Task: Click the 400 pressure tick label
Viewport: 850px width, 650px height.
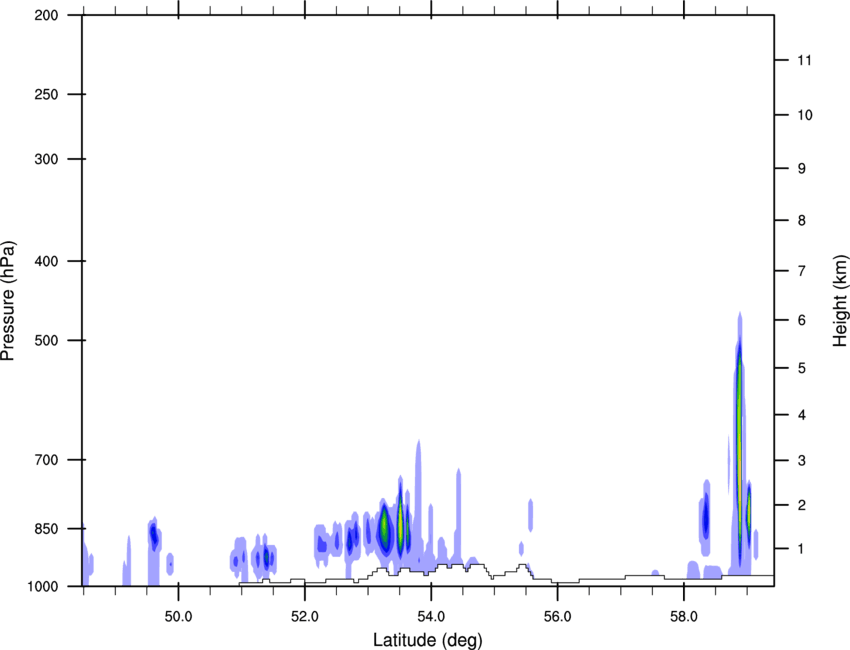Action: pos(46,261)
